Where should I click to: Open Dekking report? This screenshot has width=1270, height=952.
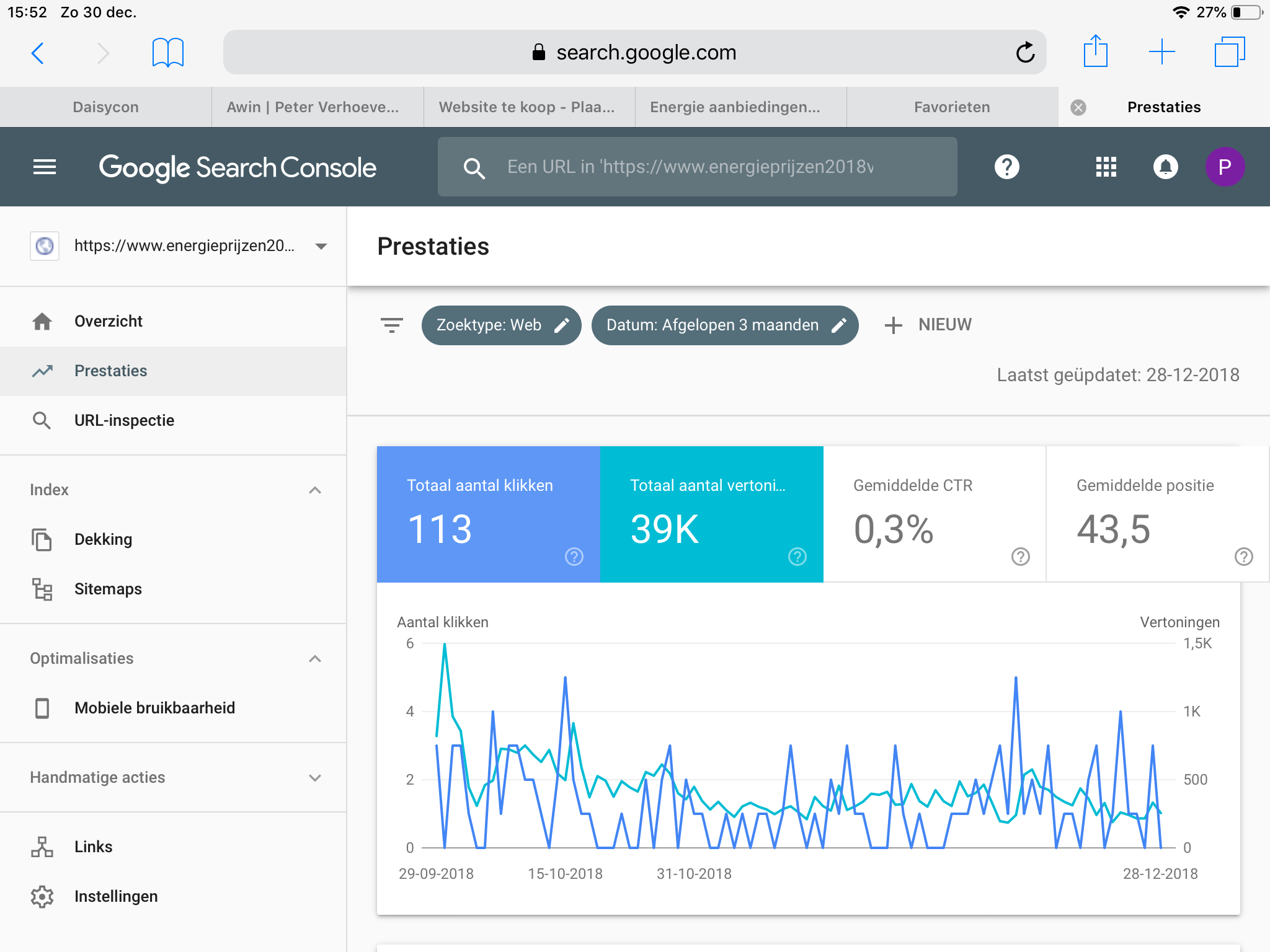tap(173, 539)
